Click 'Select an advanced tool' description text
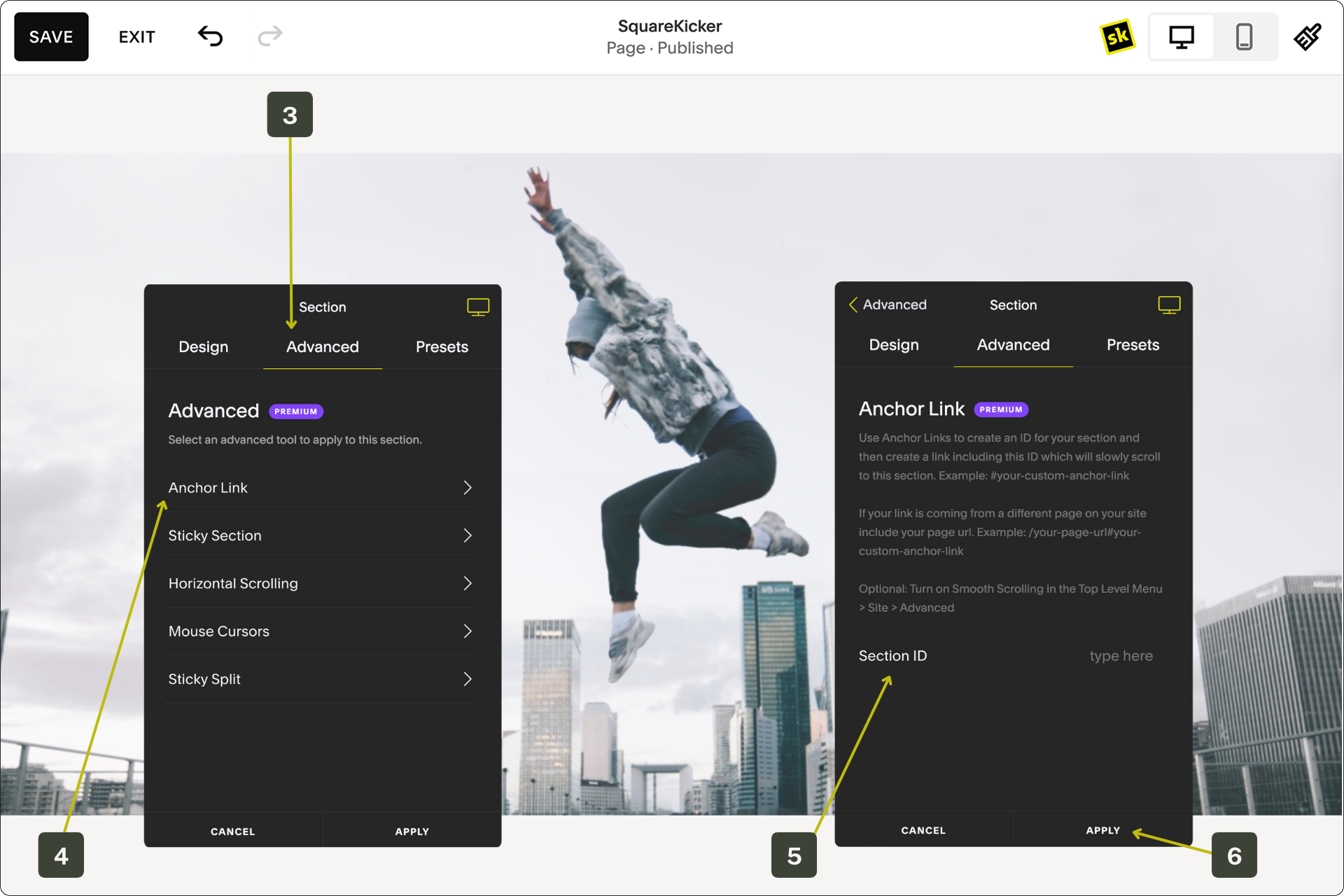 295,440
